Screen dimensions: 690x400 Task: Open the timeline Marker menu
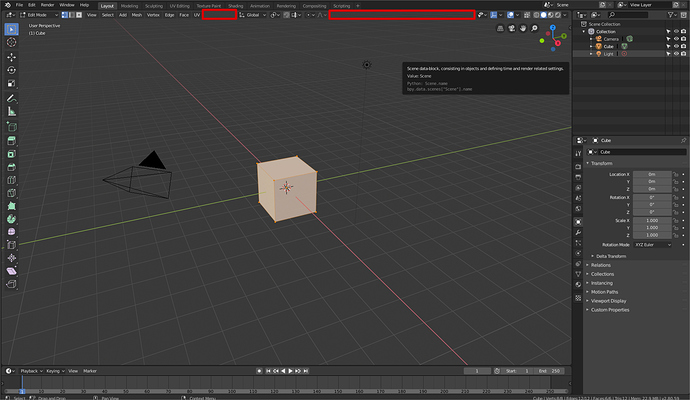coord(90,371)
